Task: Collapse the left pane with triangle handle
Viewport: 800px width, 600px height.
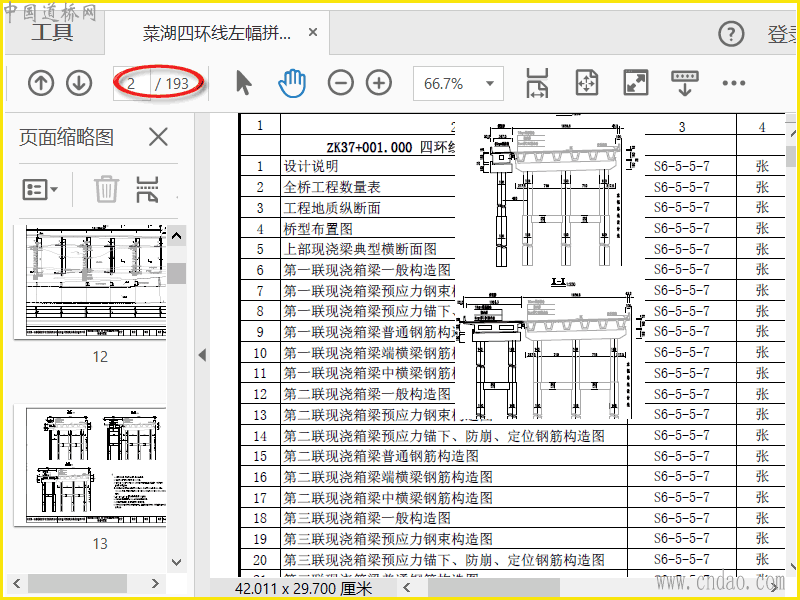Action: click(x=203, y=355)
